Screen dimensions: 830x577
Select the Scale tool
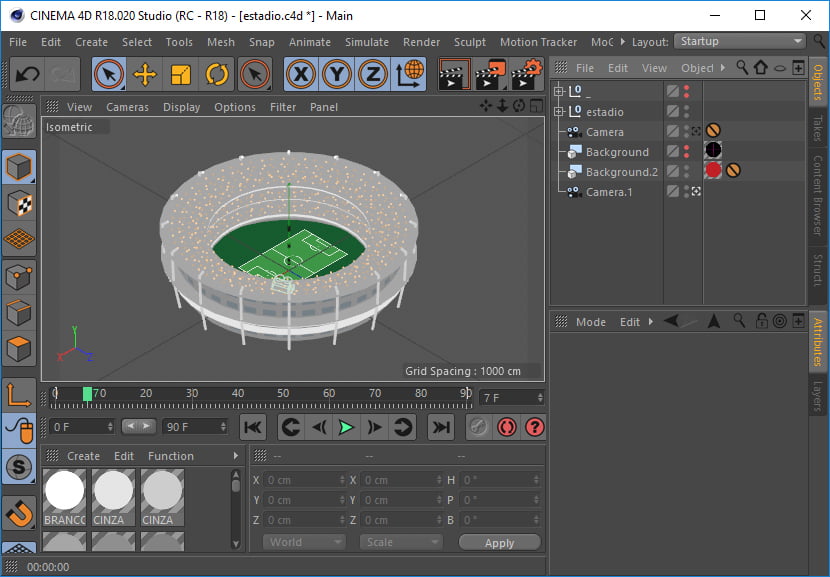pyautogui.click(x=181, y=74)
